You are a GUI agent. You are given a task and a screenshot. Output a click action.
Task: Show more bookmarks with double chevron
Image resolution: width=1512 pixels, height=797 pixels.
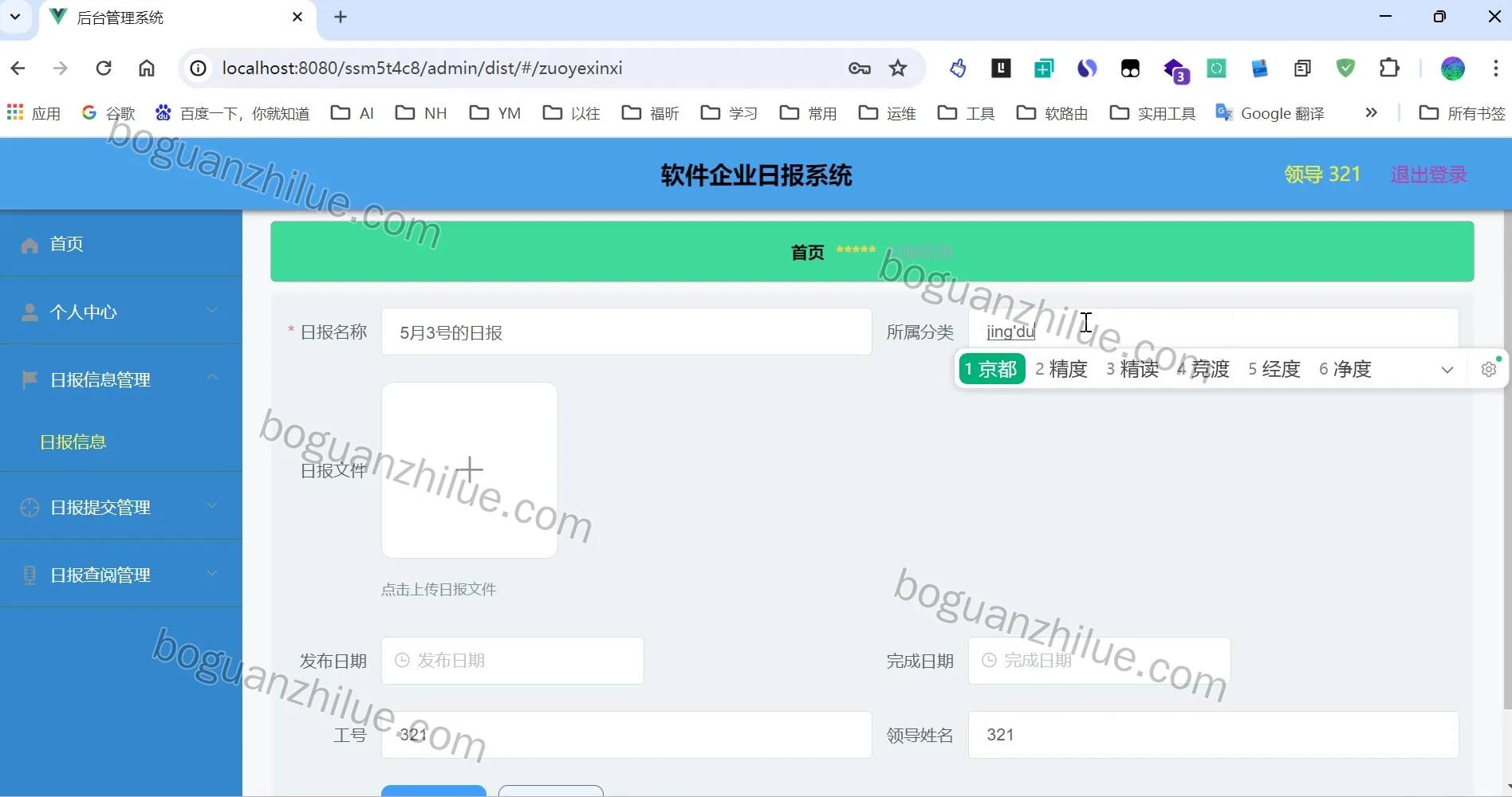[x=1372, y=113]
